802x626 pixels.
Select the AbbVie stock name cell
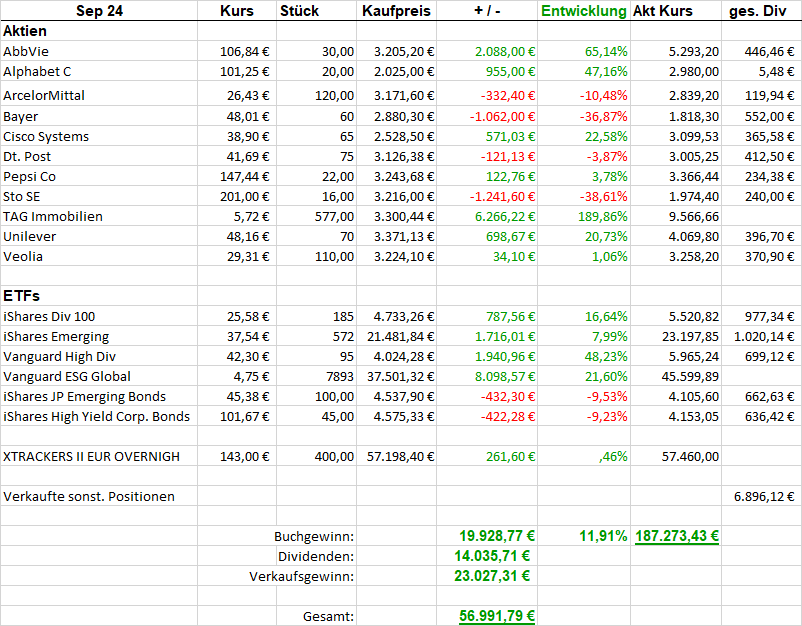29,51
